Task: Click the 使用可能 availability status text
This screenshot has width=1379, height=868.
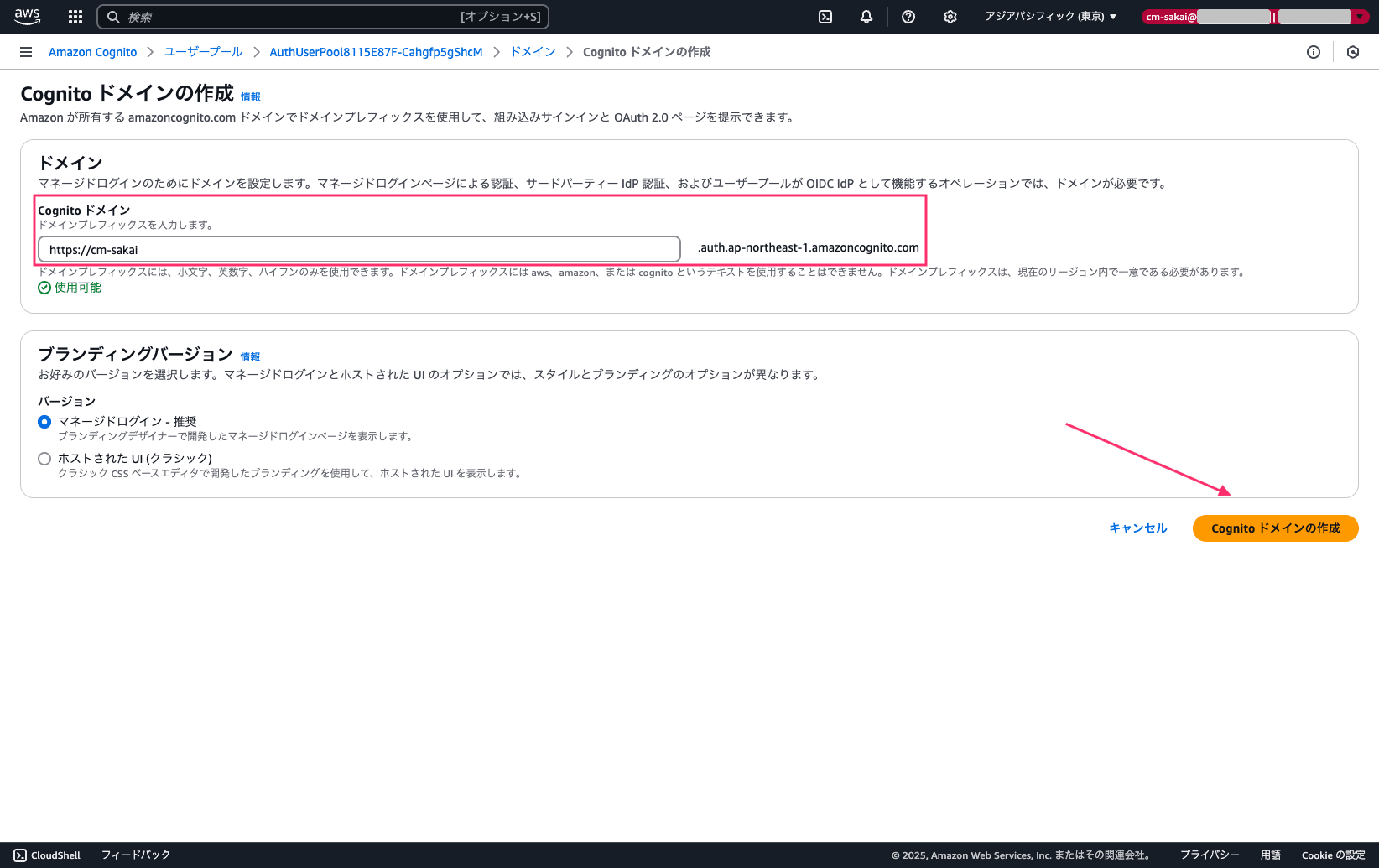Action: tap(78, 288)
